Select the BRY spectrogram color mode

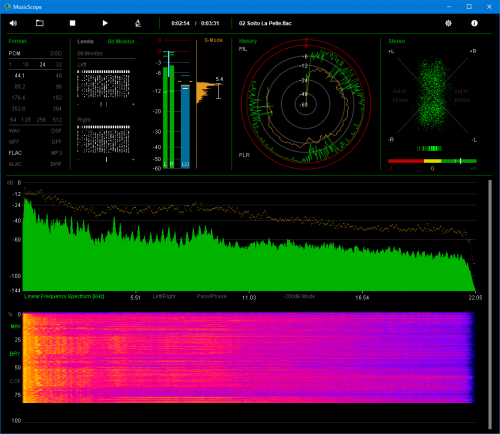coord(15,354)
